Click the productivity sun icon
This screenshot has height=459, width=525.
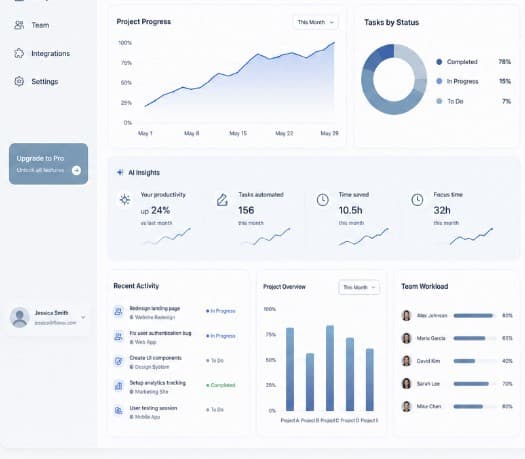pyautogui.click(x=125, y=200)
